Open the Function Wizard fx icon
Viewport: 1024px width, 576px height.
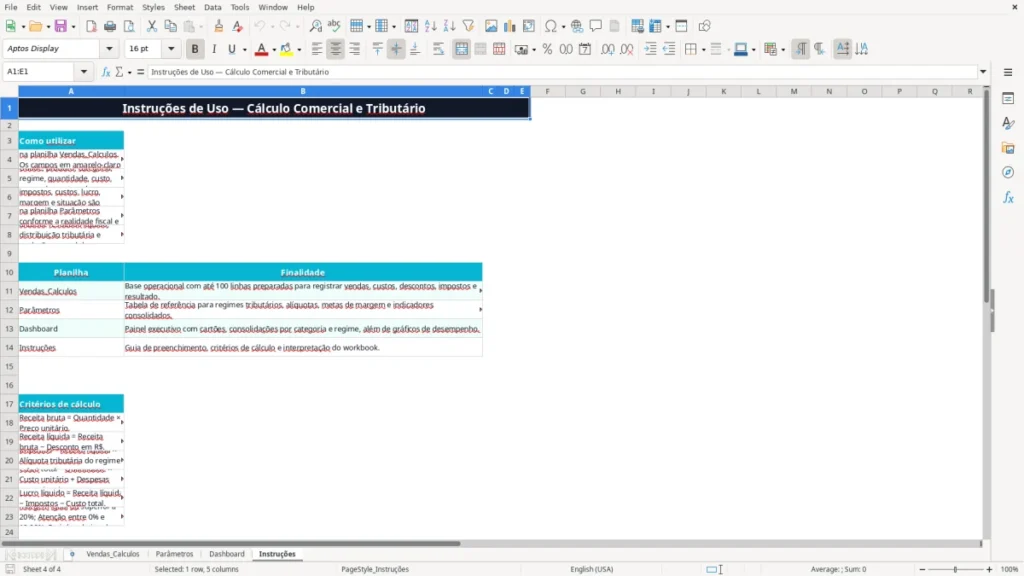click(x=106, y=72)
